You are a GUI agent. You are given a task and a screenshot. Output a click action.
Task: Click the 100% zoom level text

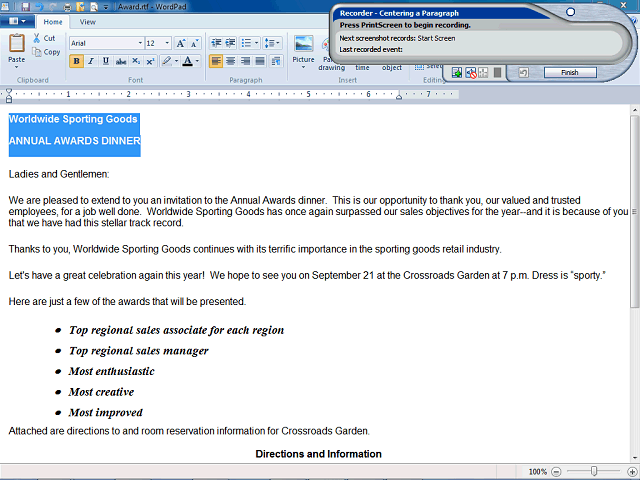click(x=537, y=472)
